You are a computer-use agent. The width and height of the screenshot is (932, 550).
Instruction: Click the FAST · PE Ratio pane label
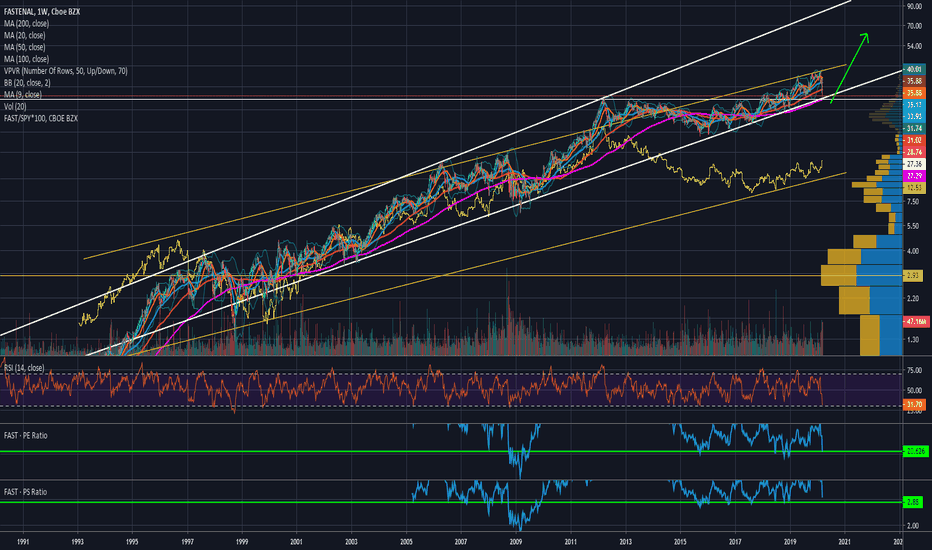pyautogui.click(x=26, y=435)
